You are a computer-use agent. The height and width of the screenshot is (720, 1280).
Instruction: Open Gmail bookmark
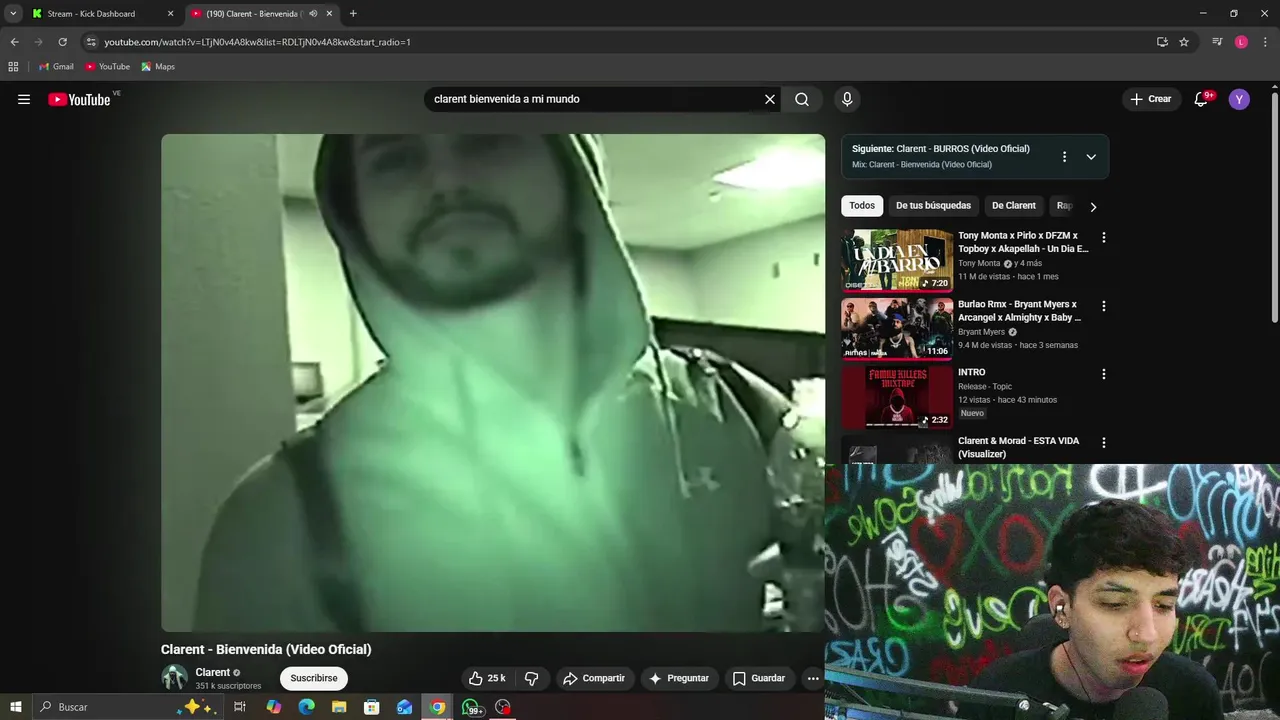pyautogui.click(x=56, y=67)
